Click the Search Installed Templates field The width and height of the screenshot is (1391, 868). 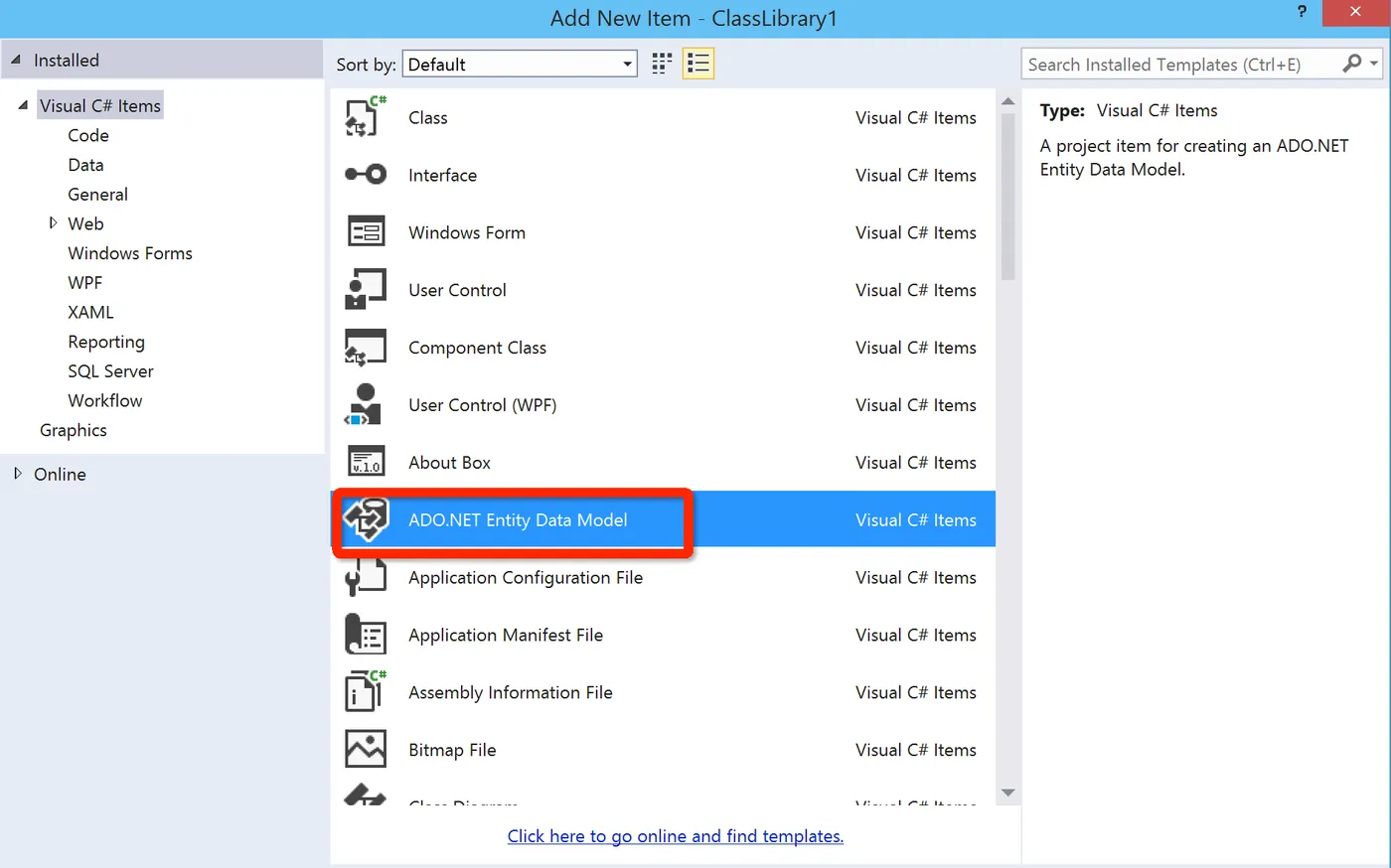coord(1182,65)
